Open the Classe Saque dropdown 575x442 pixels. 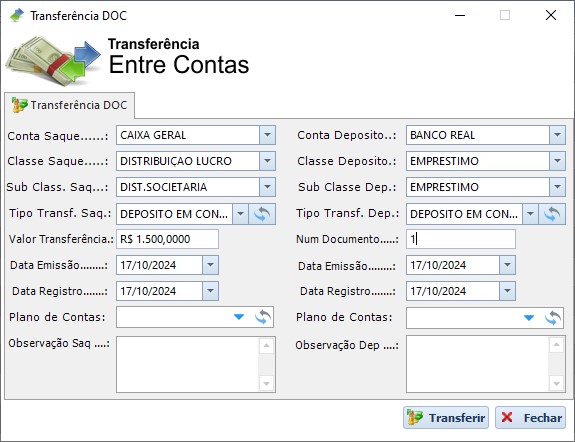point(267,161)
